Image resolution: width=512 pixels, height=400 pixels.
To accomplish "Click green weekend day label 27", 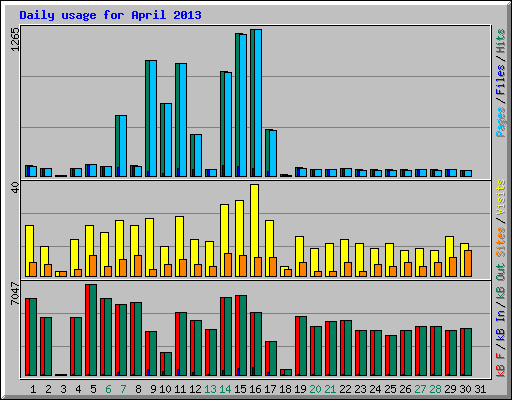I will point(420,389).
